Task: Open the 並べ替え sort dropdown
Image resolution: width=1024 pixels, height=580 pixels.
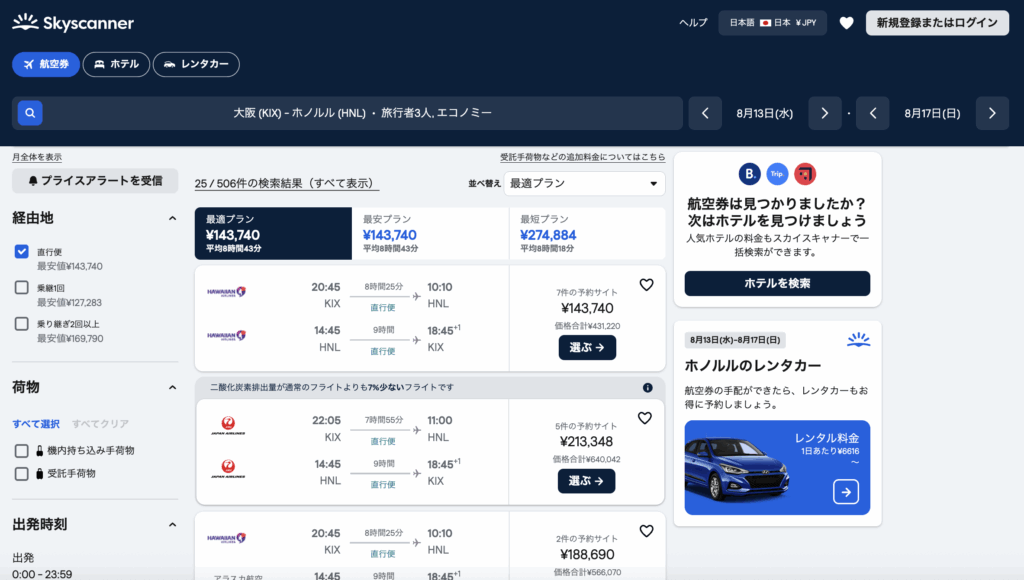Action: 584,184
